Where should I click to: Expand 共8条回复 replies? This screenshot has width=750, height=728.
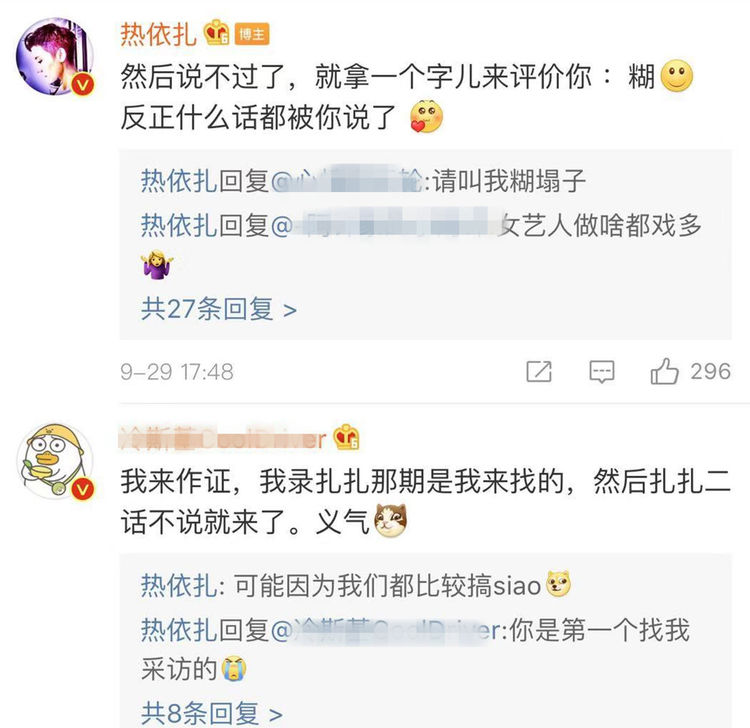pyautogui.click(x=211, y=712)
